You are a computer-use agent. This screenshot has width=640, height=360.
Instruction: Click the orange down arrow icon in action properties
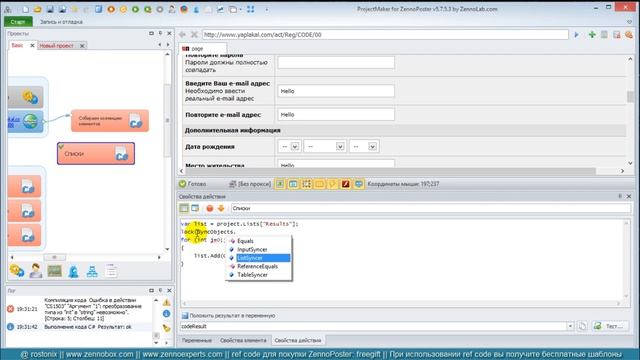coord(221,208)
